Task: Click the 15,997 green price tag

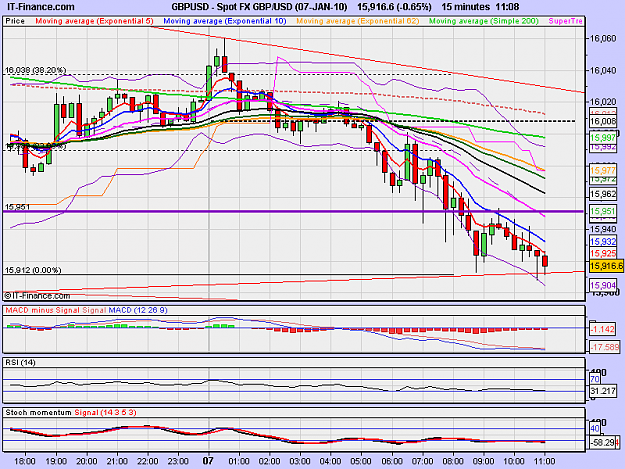Action: 603,138
